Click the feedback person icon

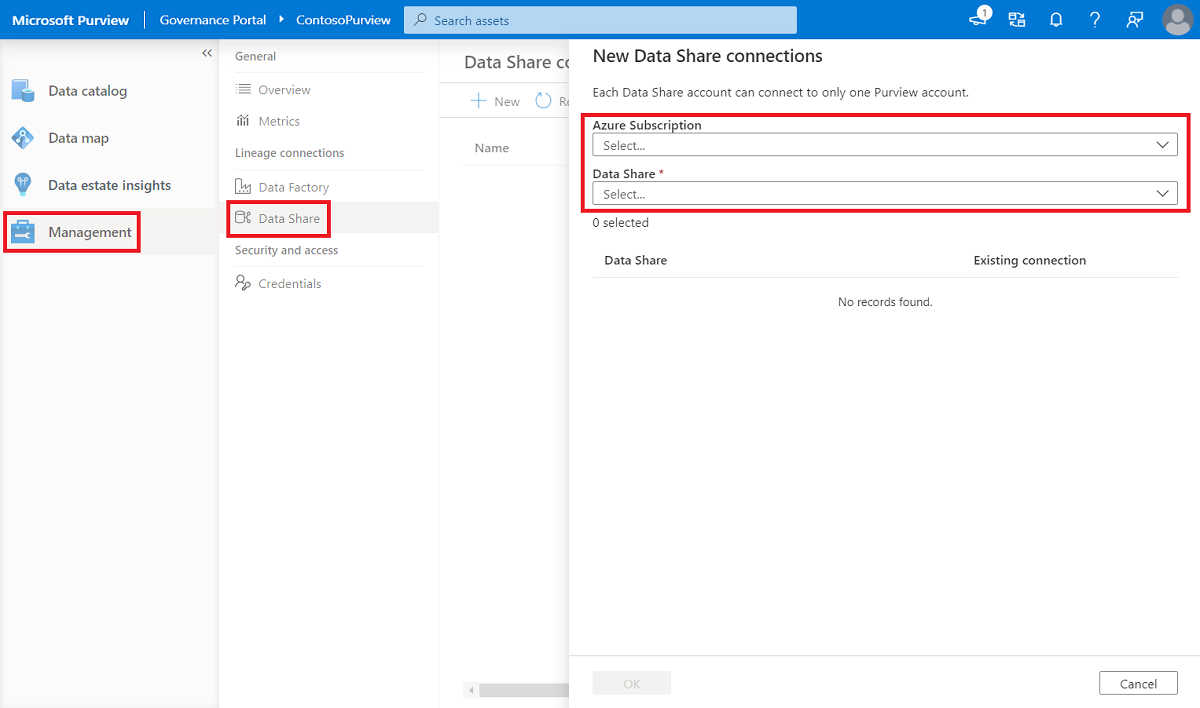pos(1133,19)
